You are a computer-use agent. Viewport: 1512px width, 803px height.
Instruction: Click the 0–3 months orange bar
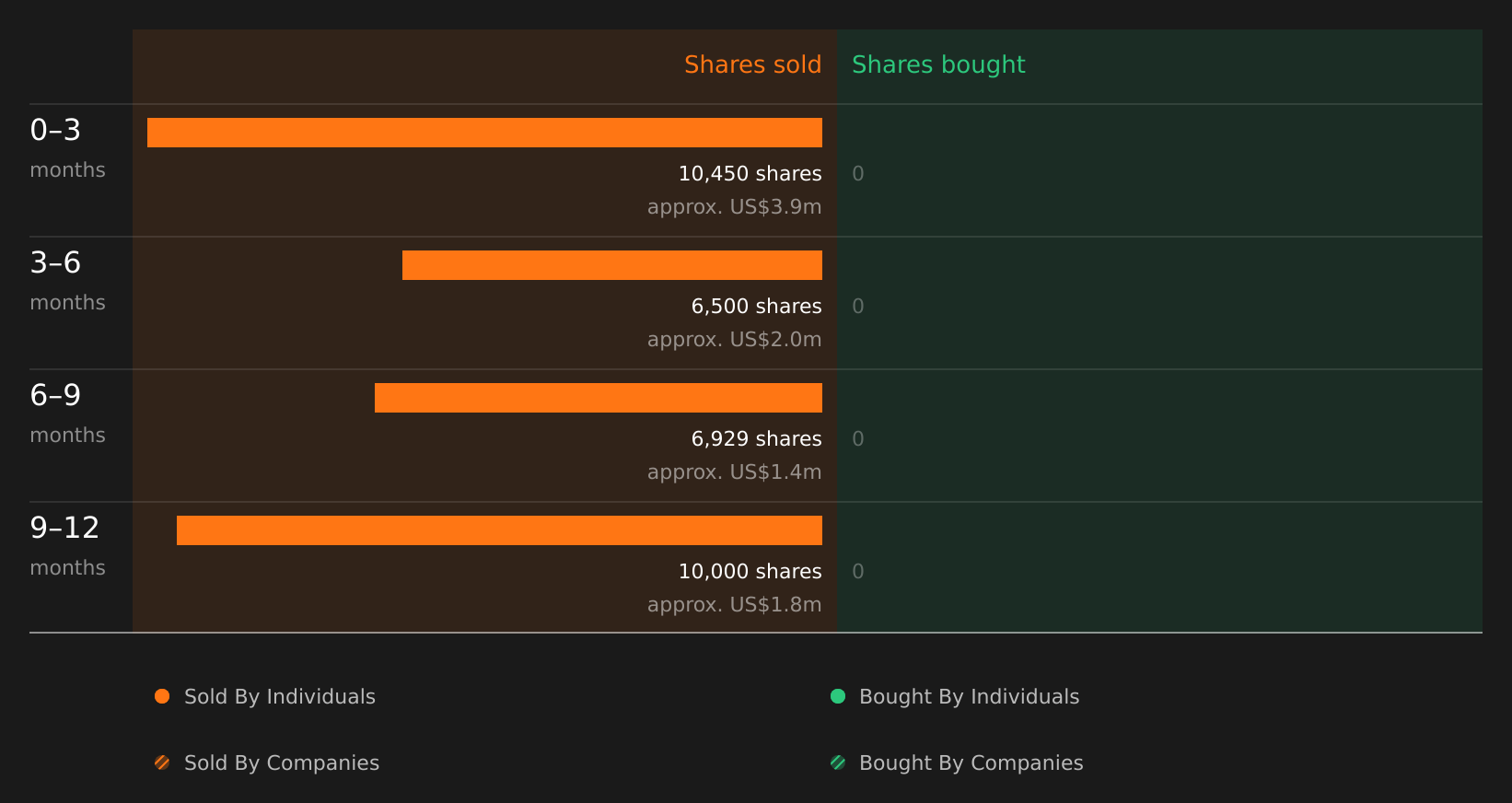tap(484, 133)
